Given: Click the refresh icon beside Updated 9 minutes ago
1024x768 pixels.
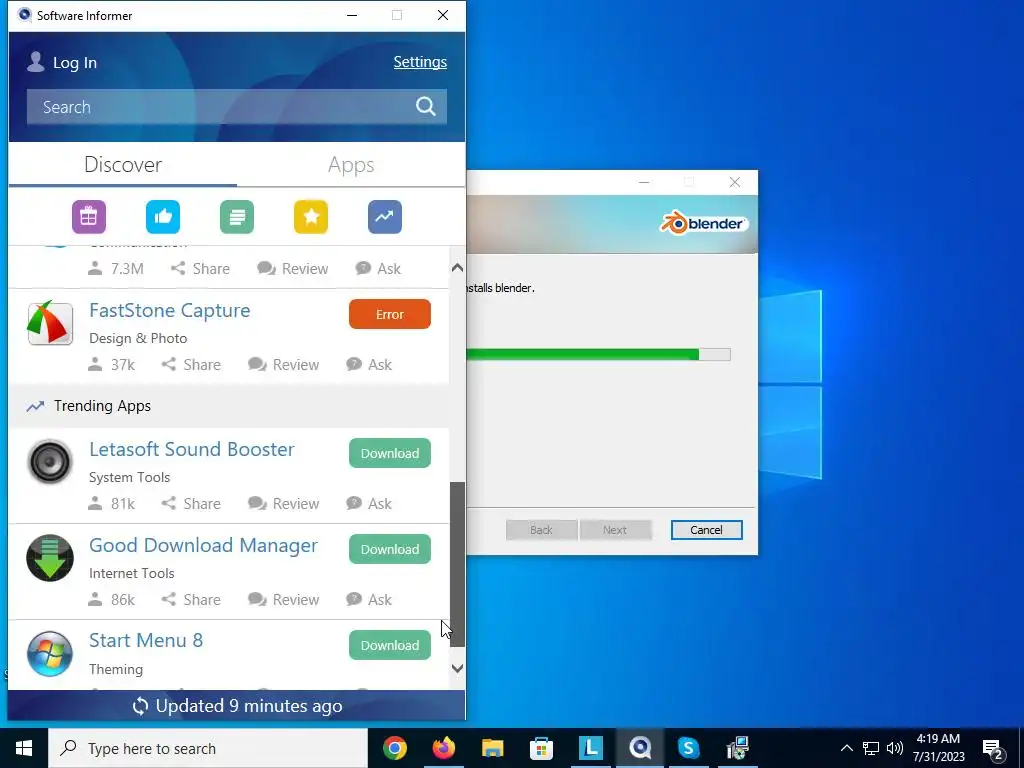Looking at the screenshot, I should (x=140, y=706).
